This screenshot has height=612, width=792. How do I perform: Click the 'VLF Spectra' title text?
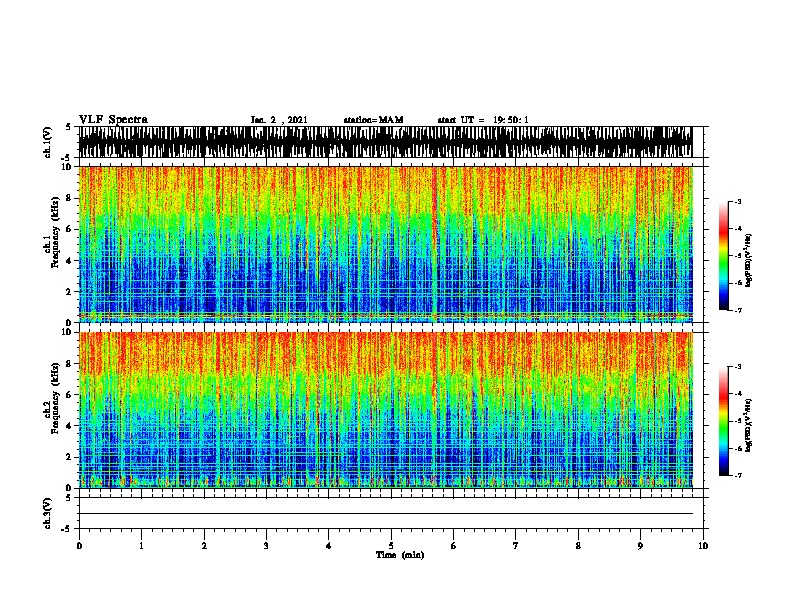click(113, 120)
